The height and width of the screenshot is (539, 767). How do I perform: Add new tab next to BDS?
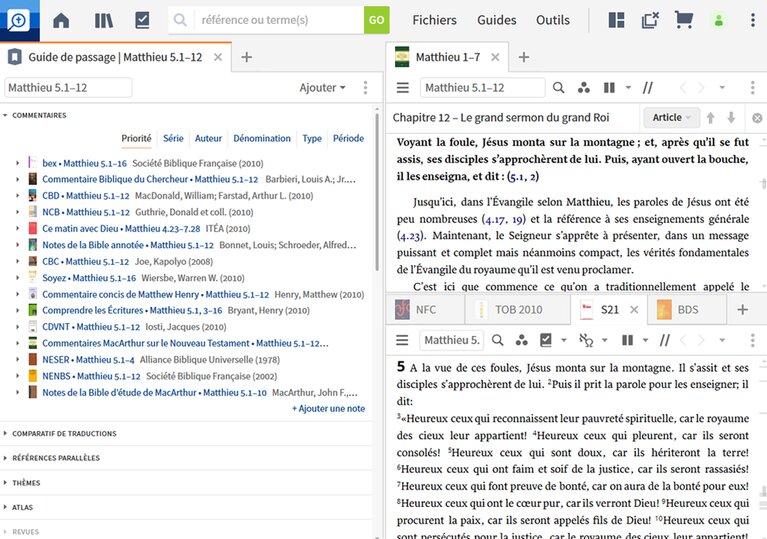coord(743,310)
